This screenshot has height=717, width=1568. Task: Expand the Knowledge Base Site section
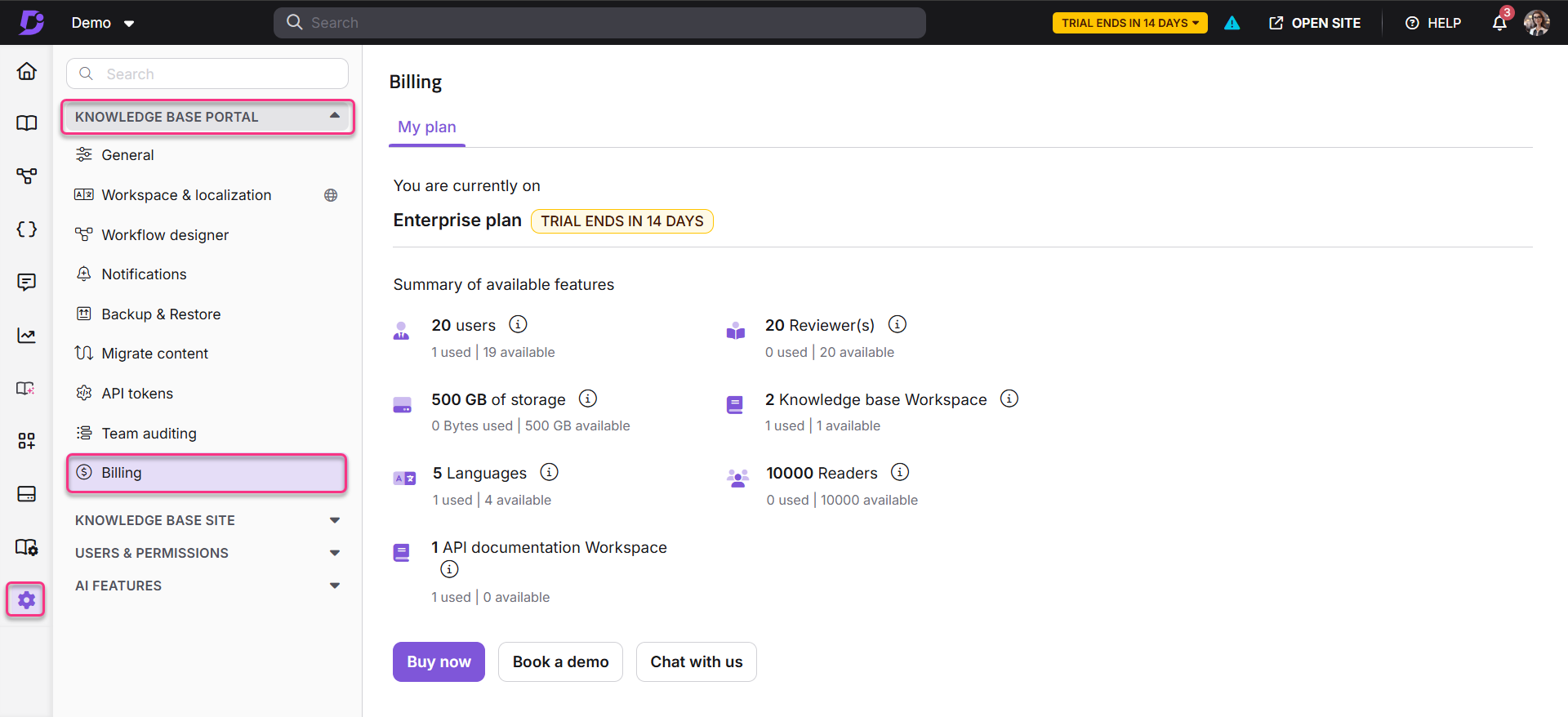click(207, 520)
